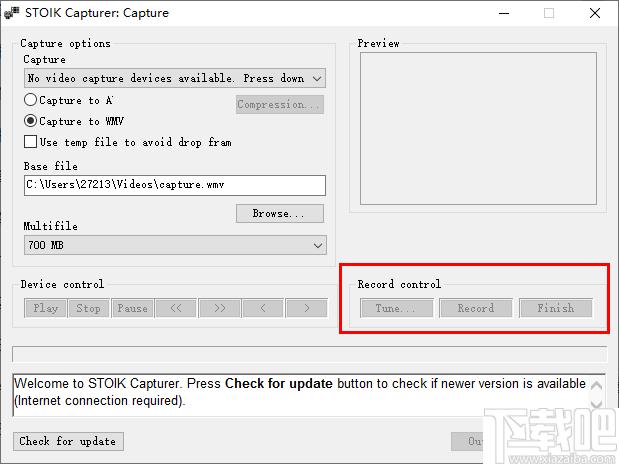Screen dimensions: 619x464
Task: Click the STOIK Capturer title bar icon
Action: 11,13
